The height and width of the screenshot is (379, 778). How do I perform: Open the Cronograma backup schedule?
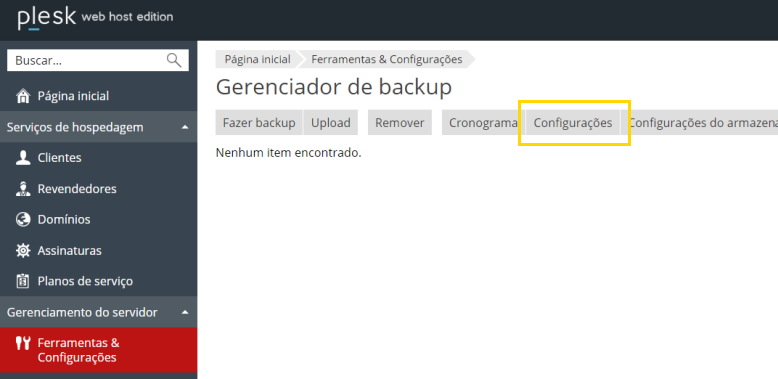click(483, 123)
